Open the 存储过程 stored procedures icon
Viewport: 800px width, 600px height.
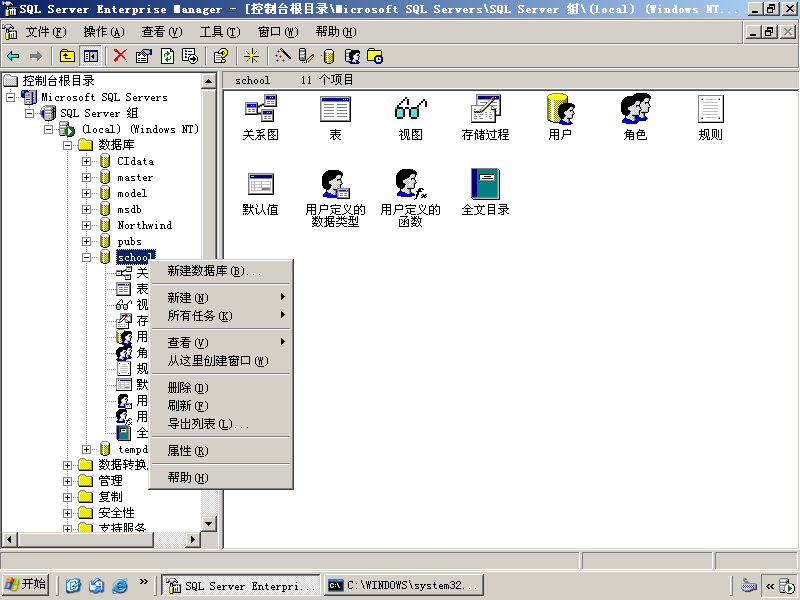tap(485, 117)
